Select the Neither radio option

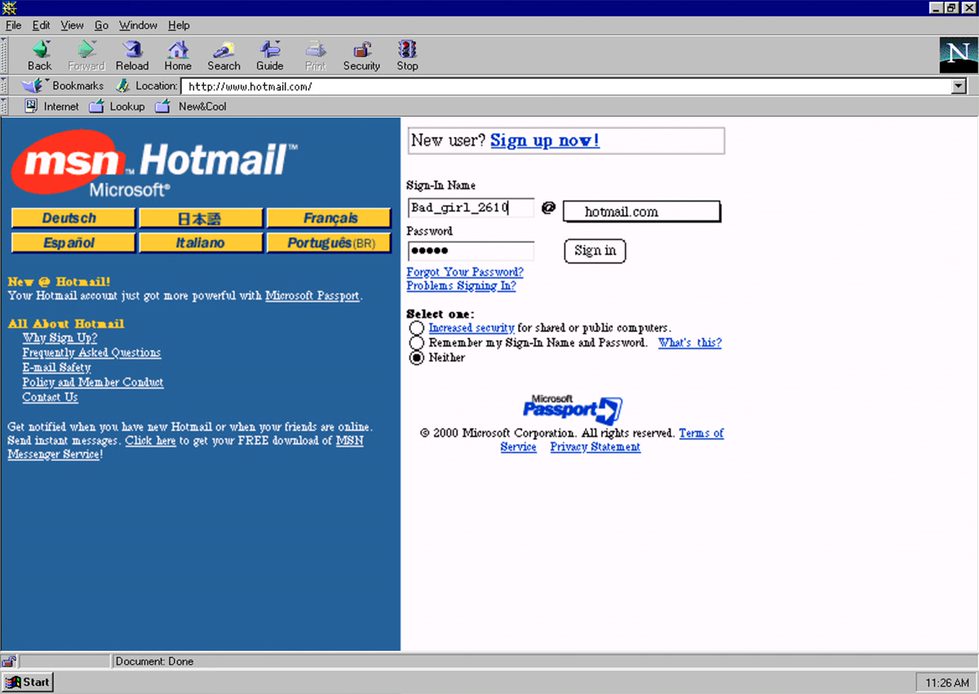[x=416, y=358]
